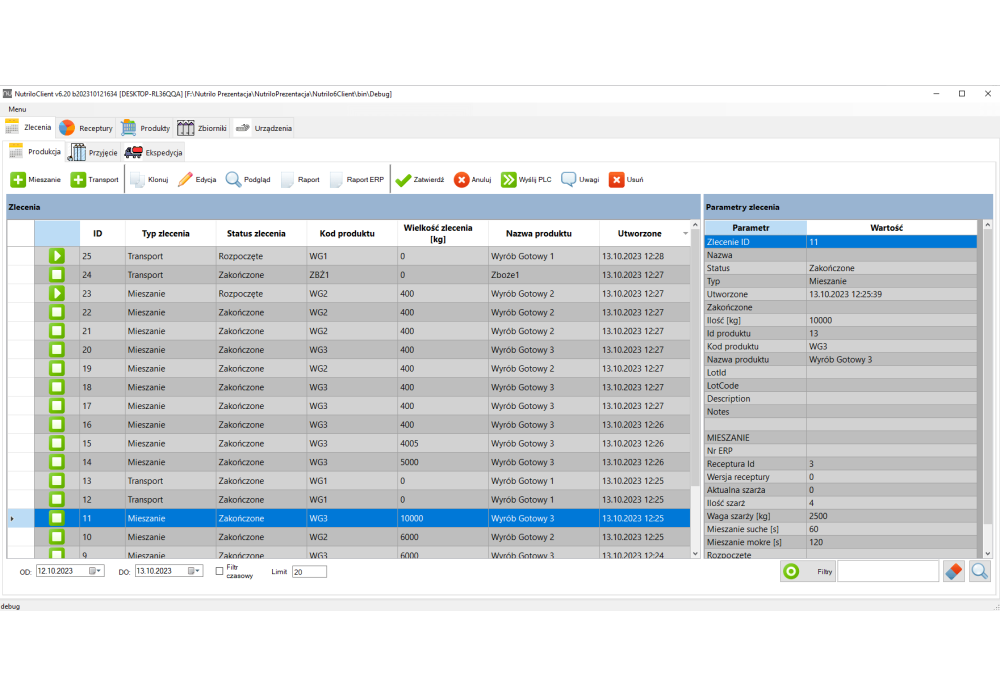Toggle green status box for order 24
The width and height of the screenshot is (1000, 700).
[x=57, y=275]
